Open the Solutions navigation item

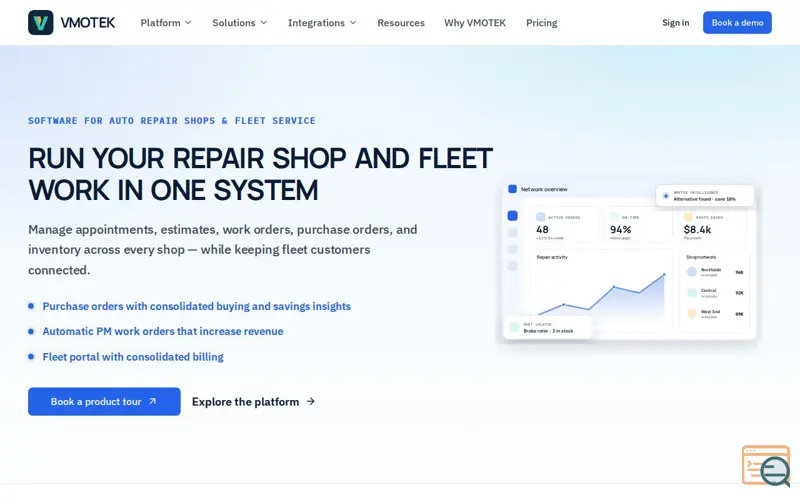point(234,22)
